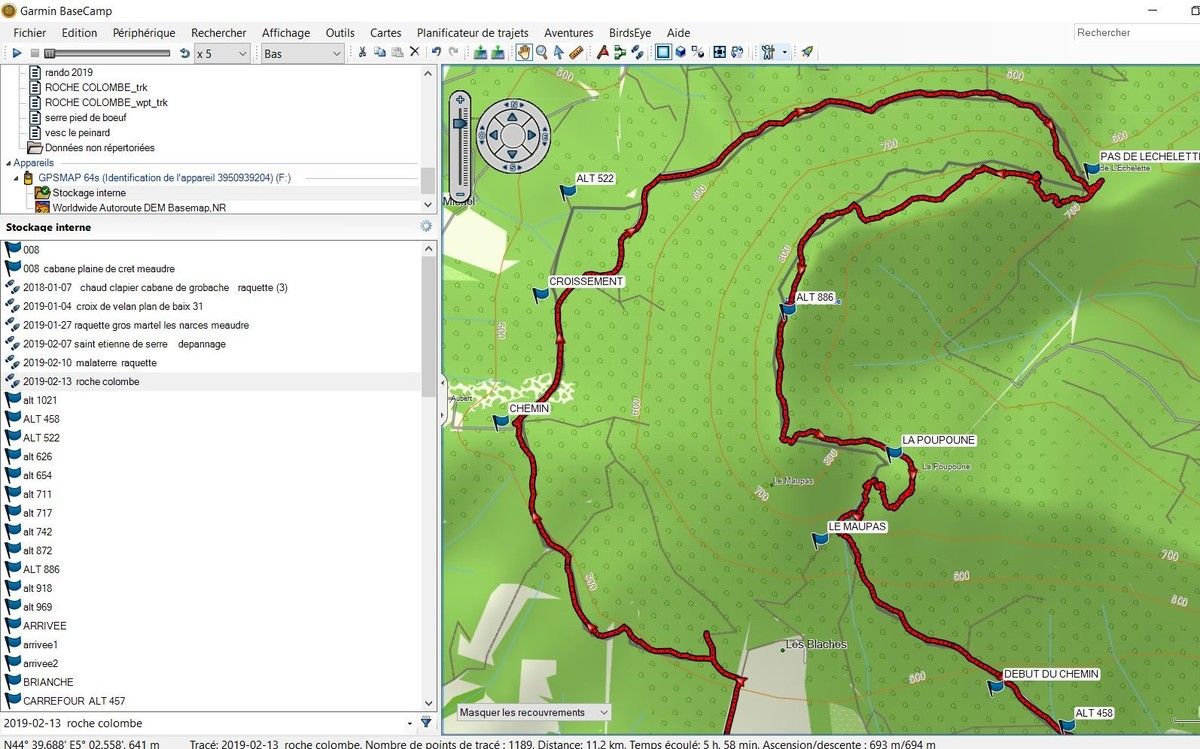This screenshot has height=749, width=1200.
Task: Select track 2019-02-10 malaterre raquette
Action: click(90, 363)
